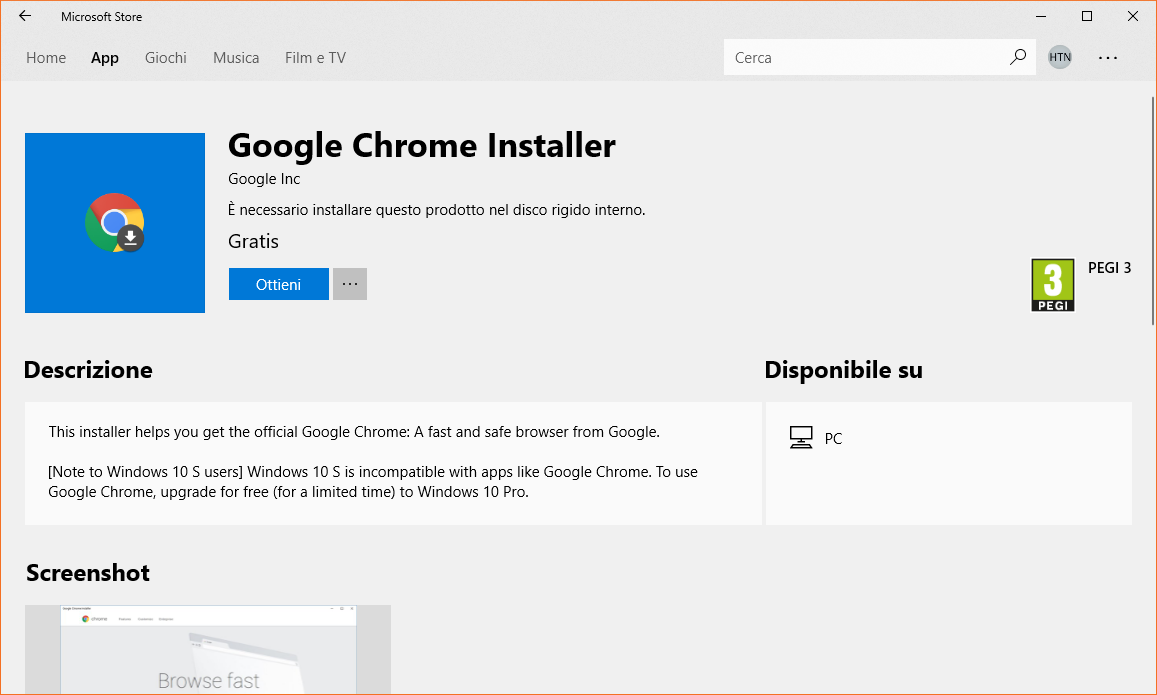Screen dimensions: 1157x695
Task: Click the Ottieni button to get the app
Action: [278, 284]
